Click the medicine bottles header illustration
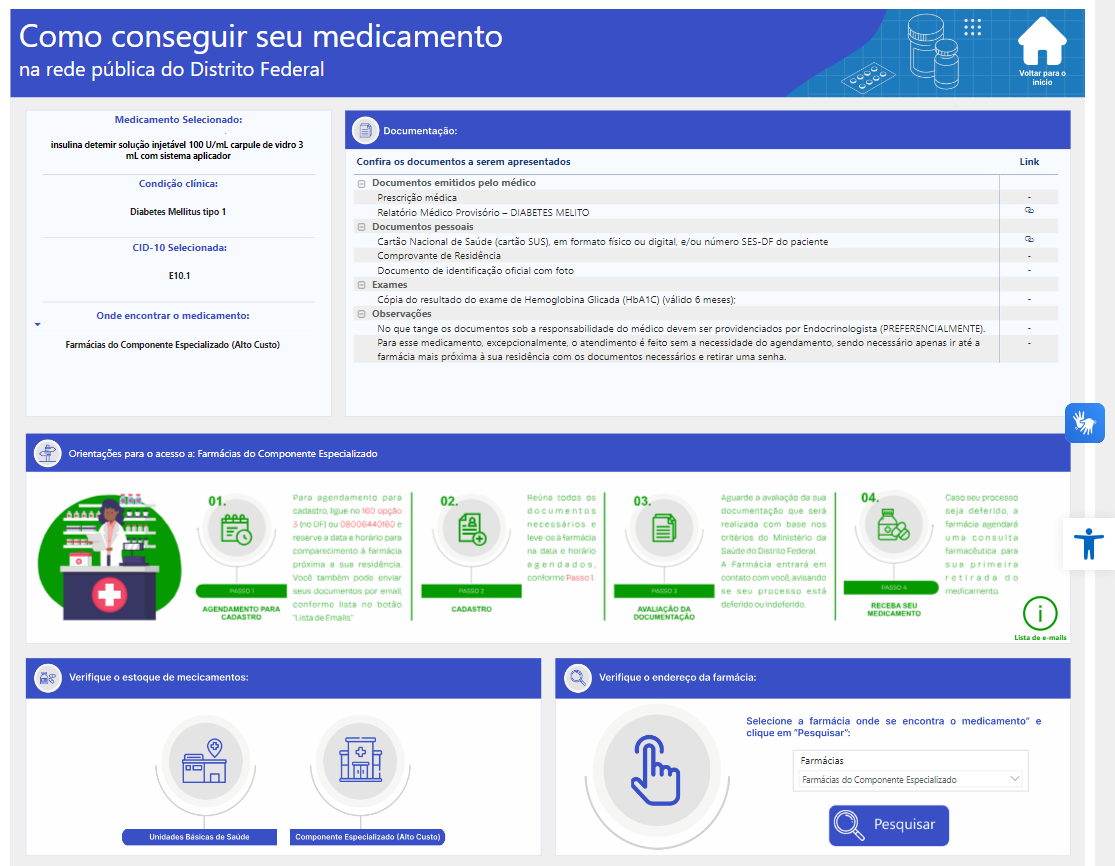Image resolution: width=1115 pixels, height=866 pixels. [x=933, y=51]
